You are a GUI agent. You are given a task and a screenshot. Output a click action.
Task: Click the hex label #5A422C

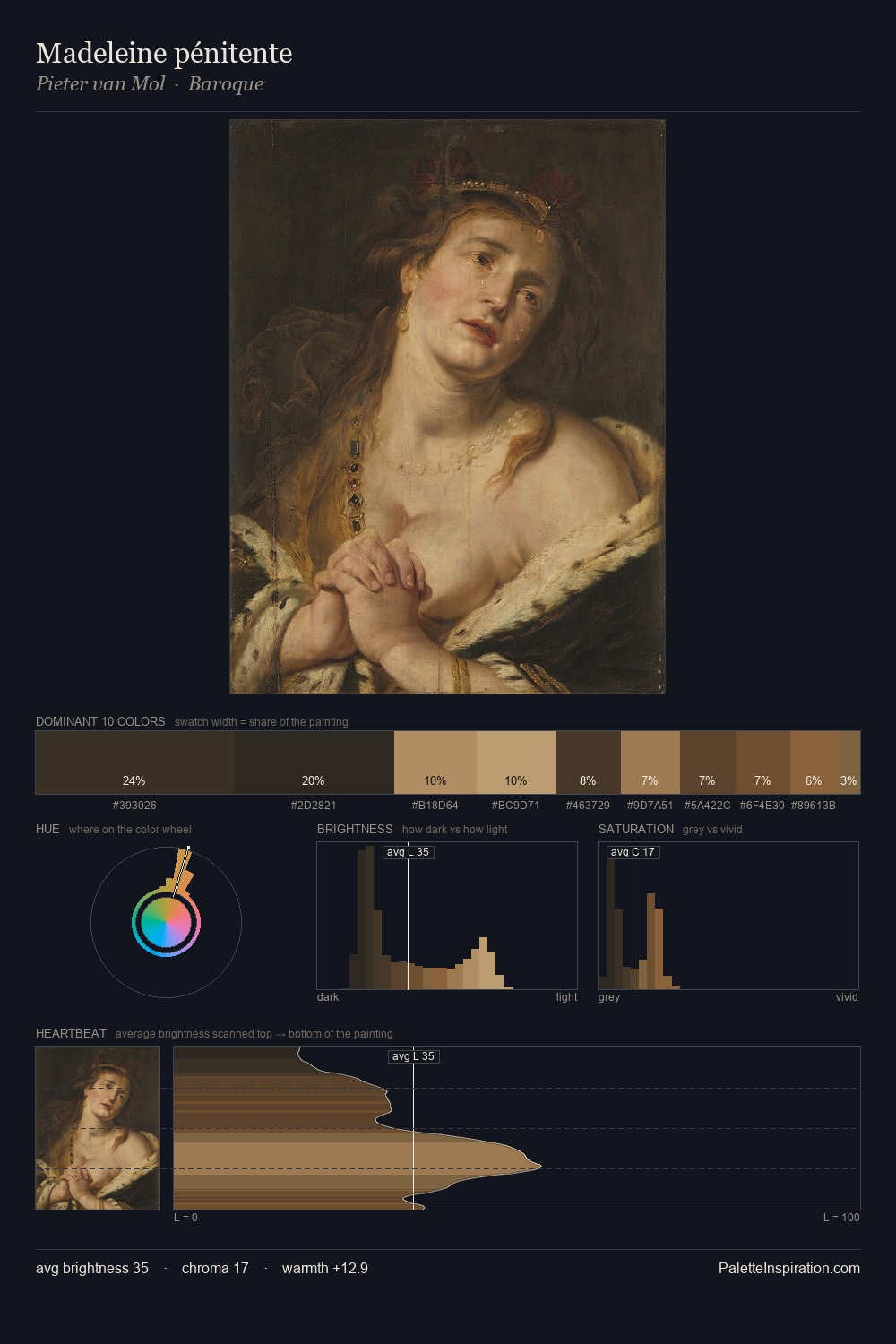click(707, 806)
